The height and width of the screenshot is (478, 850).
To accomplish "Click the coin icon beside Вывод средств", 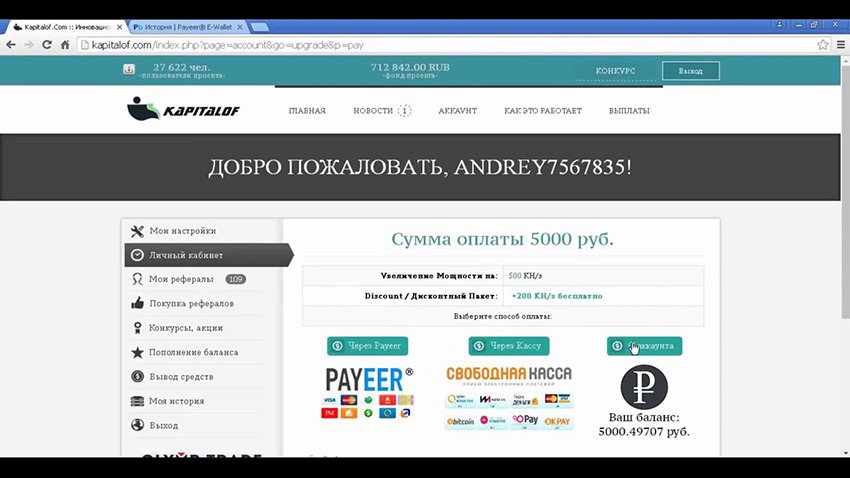I will 137,376.
